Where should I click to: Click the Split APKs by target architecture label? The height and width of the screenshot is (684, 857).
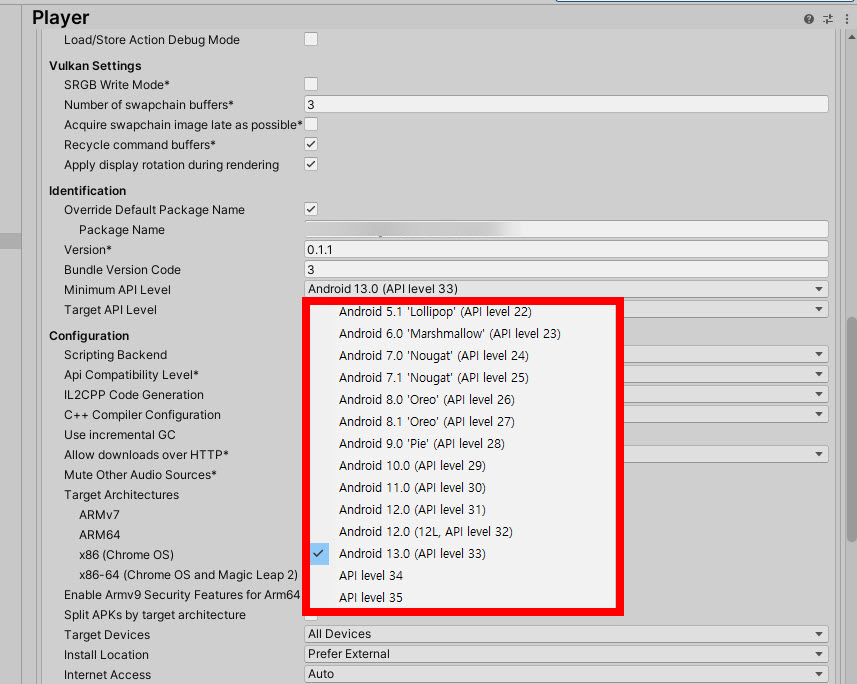155,615
